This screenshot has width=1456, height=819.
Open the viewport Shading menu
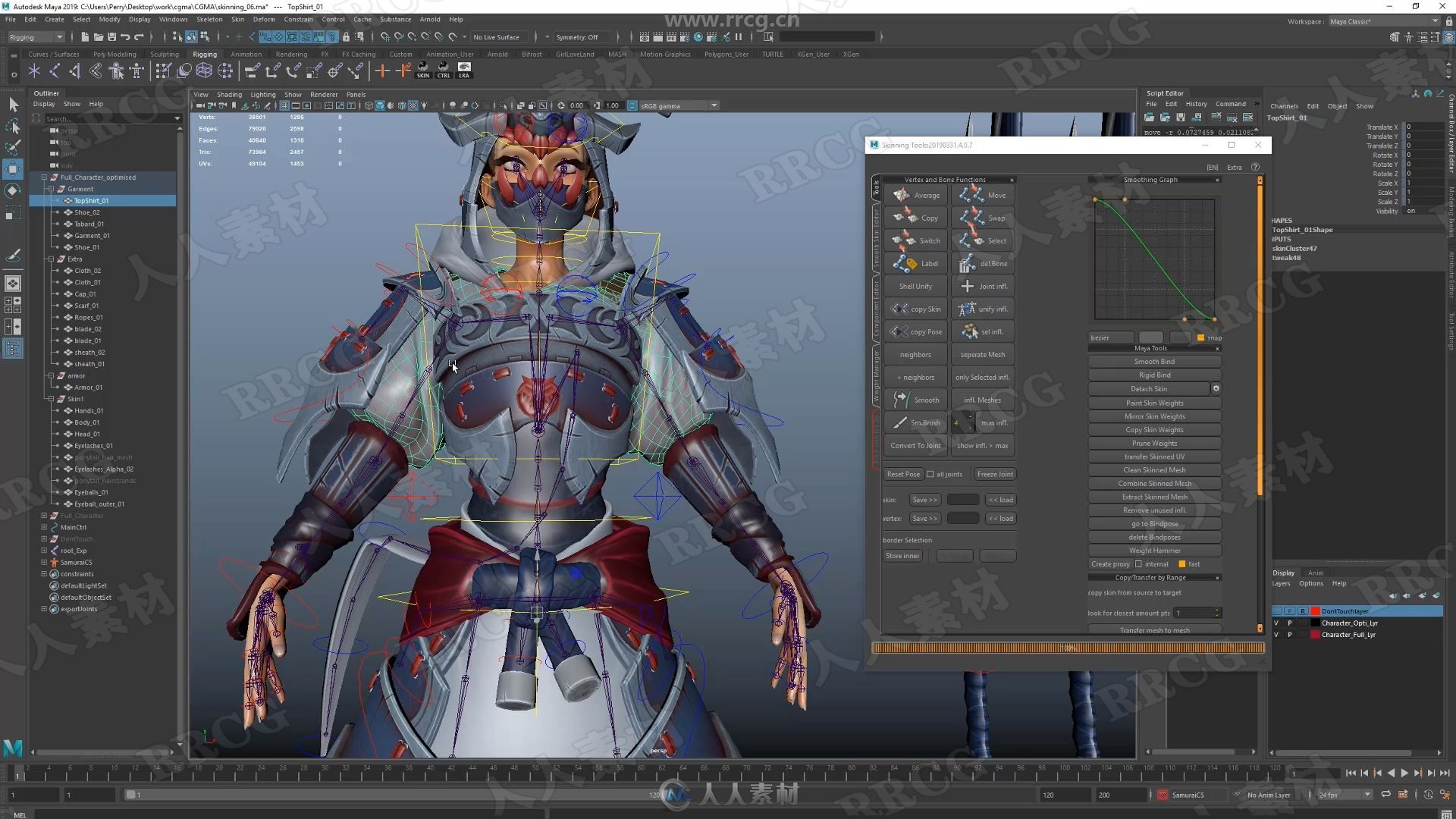tap(229, 95)
